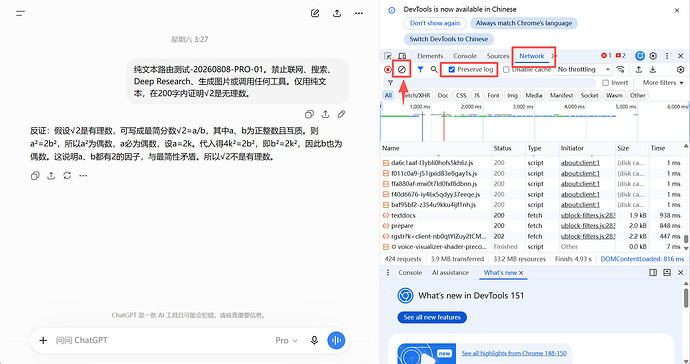Viewport: 690px width, 364px height.
Task: Open DevTools settings gear
Action: coord(653,56)
